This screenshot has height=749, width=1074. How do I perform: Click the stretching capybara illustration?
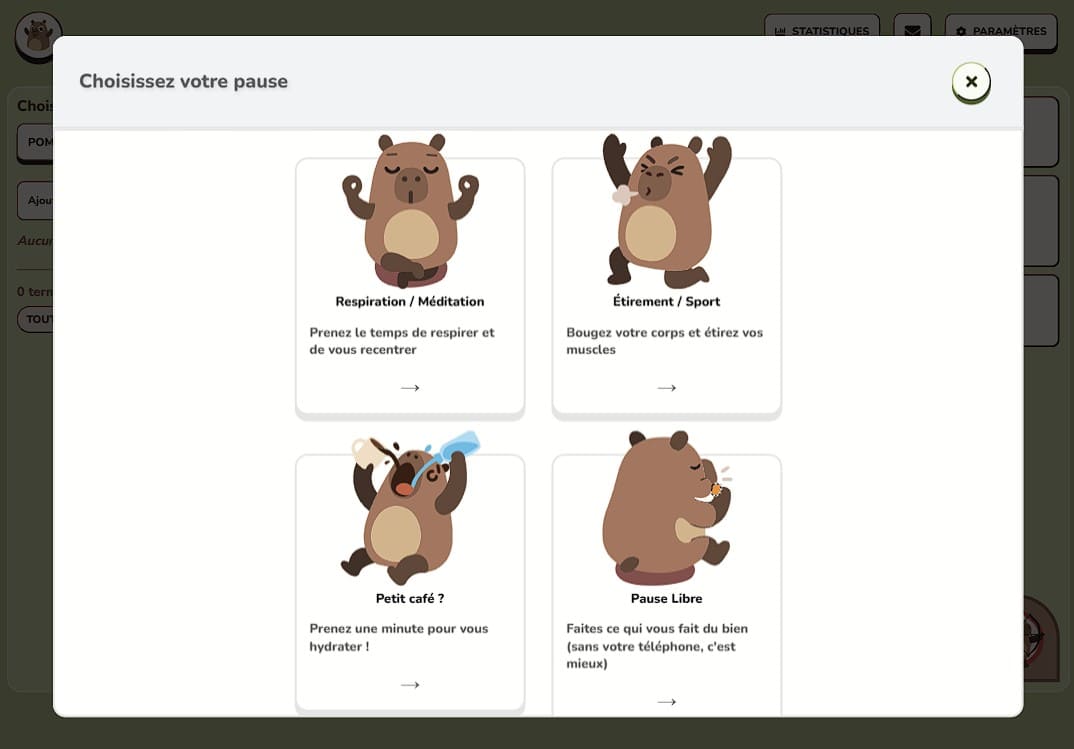click(x=667, y=212)
